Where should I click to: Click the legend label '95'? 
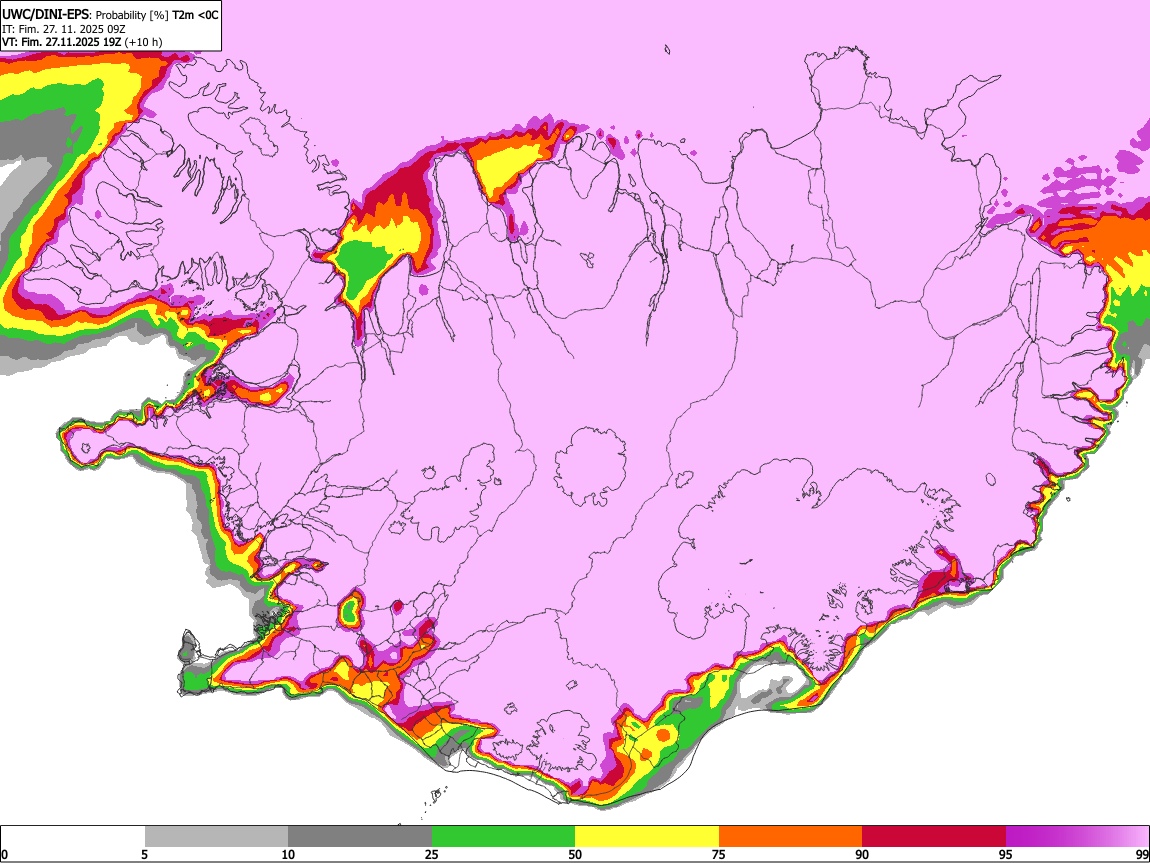click(1006, 855)
